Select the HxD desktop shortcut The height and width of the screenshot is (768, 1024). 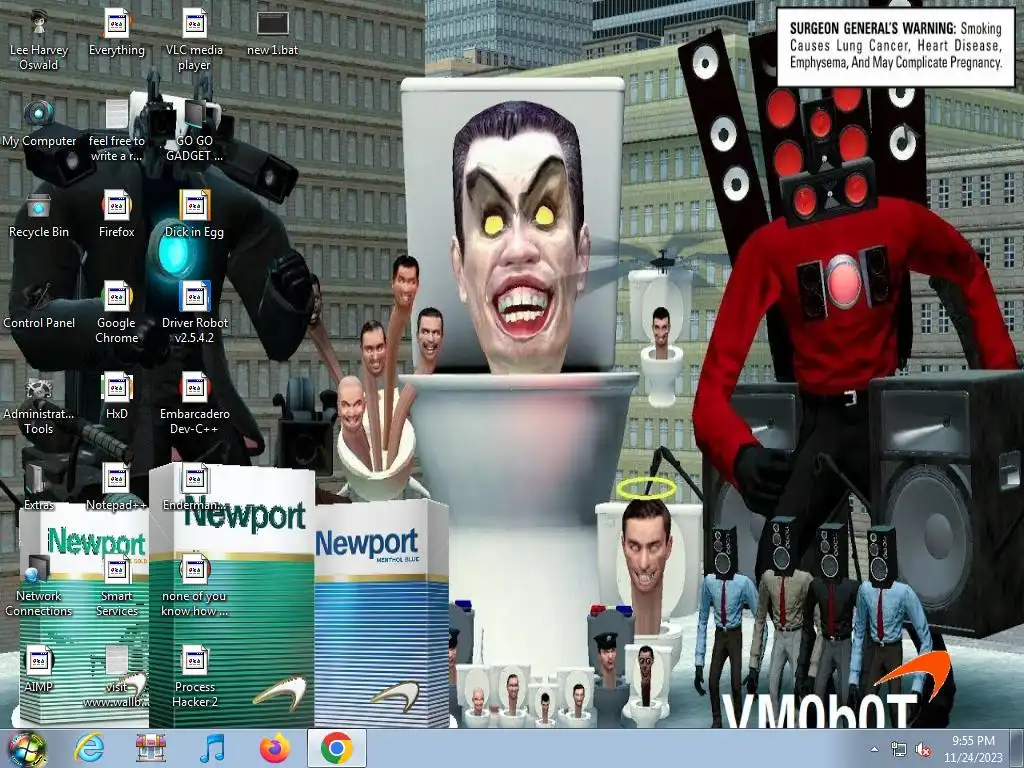[117, 397]
